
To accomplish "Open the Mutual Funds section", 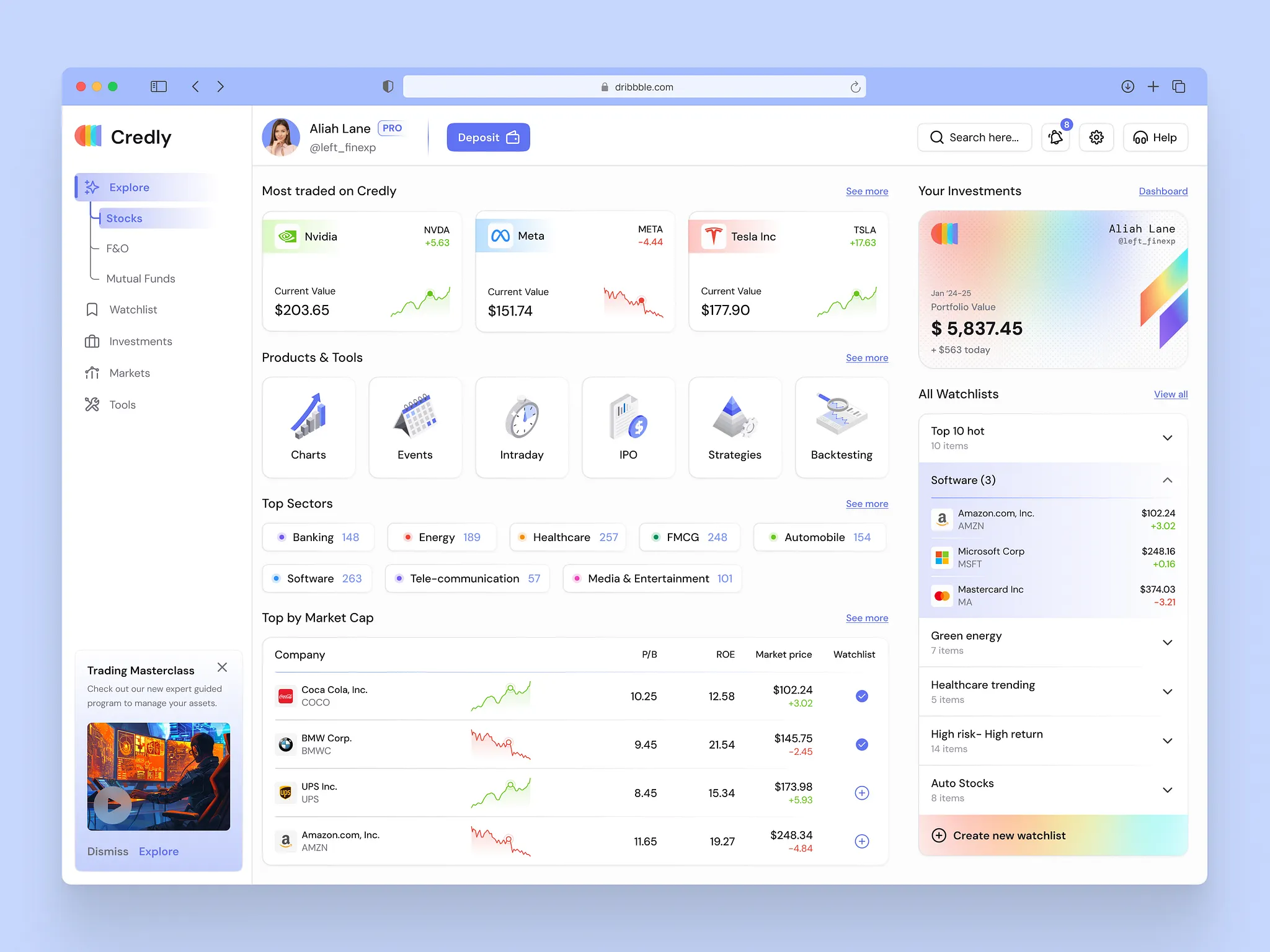I will (x=140, y=278).
